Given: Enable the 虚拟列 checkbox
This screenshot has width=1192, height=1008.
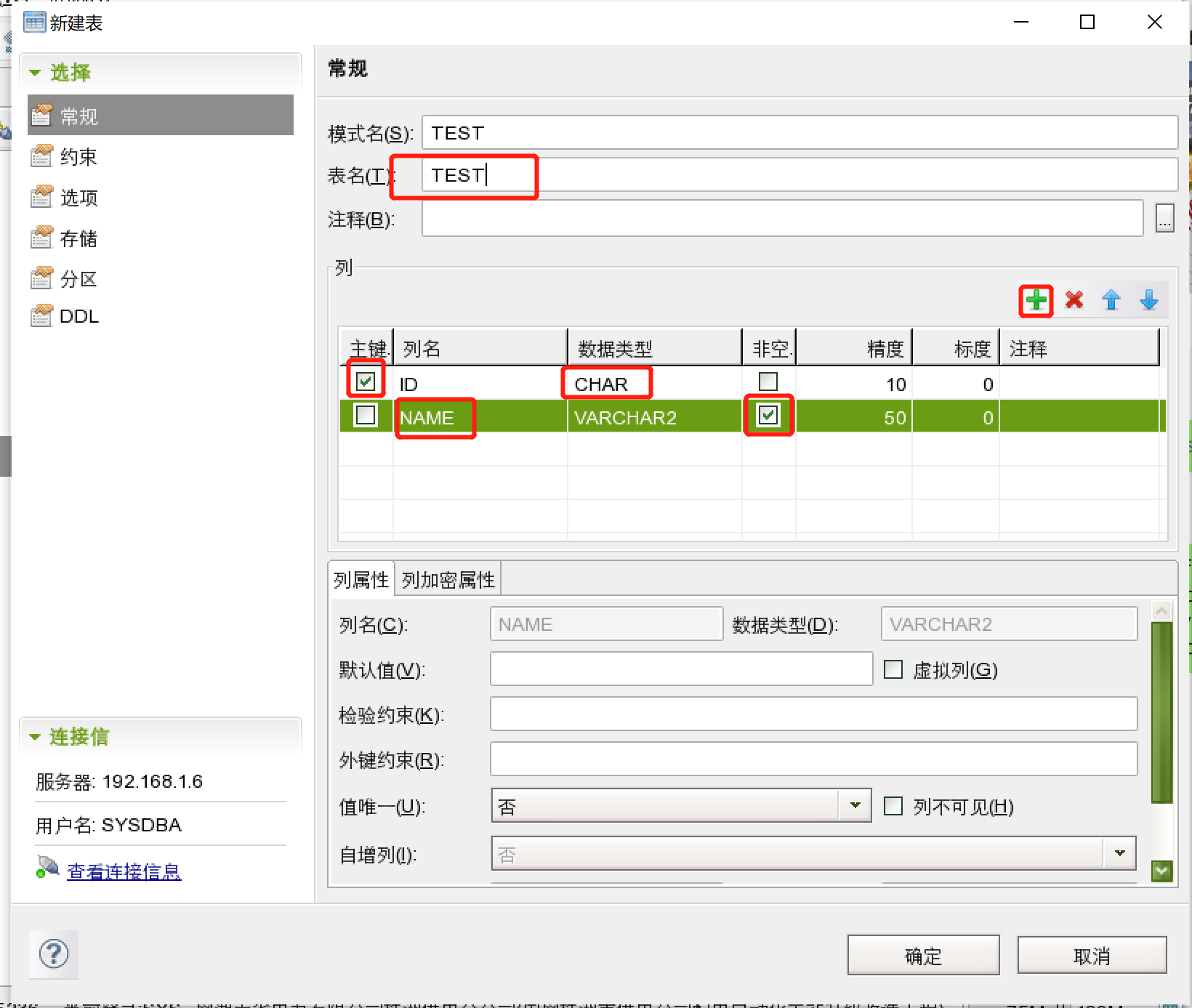Looking at the screenshot, I should (893, 669).
